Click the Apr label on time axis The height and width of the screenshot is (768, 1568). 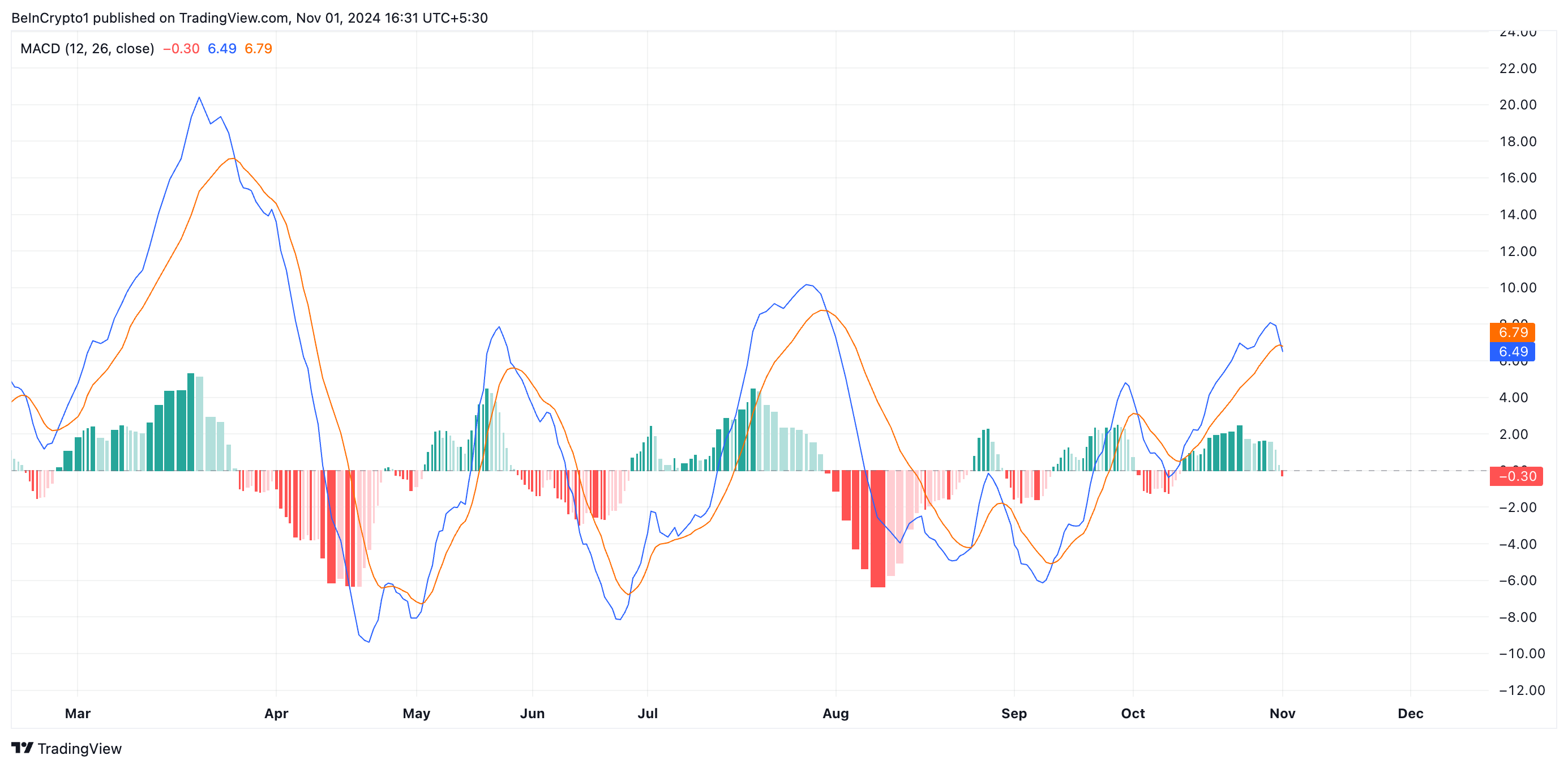(276, 713)
